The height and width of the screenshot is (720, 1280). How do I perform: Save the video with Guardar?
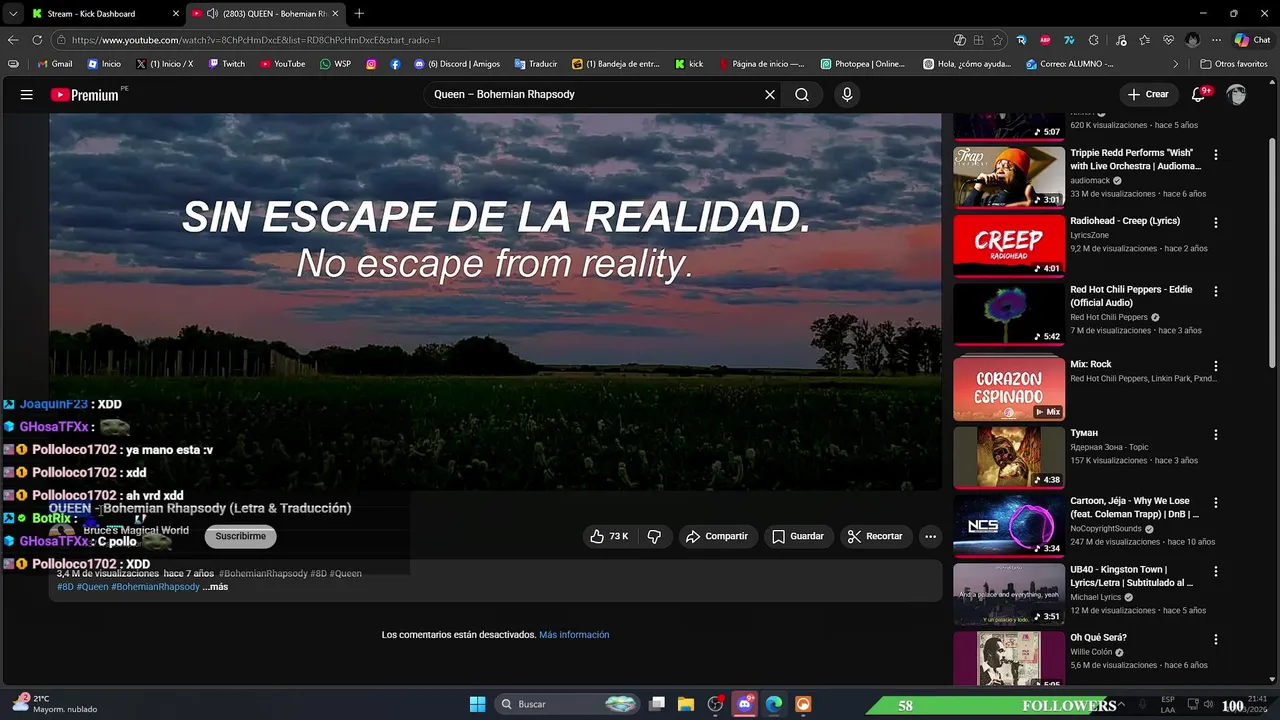pyautogui.click(x=798, y=537)
